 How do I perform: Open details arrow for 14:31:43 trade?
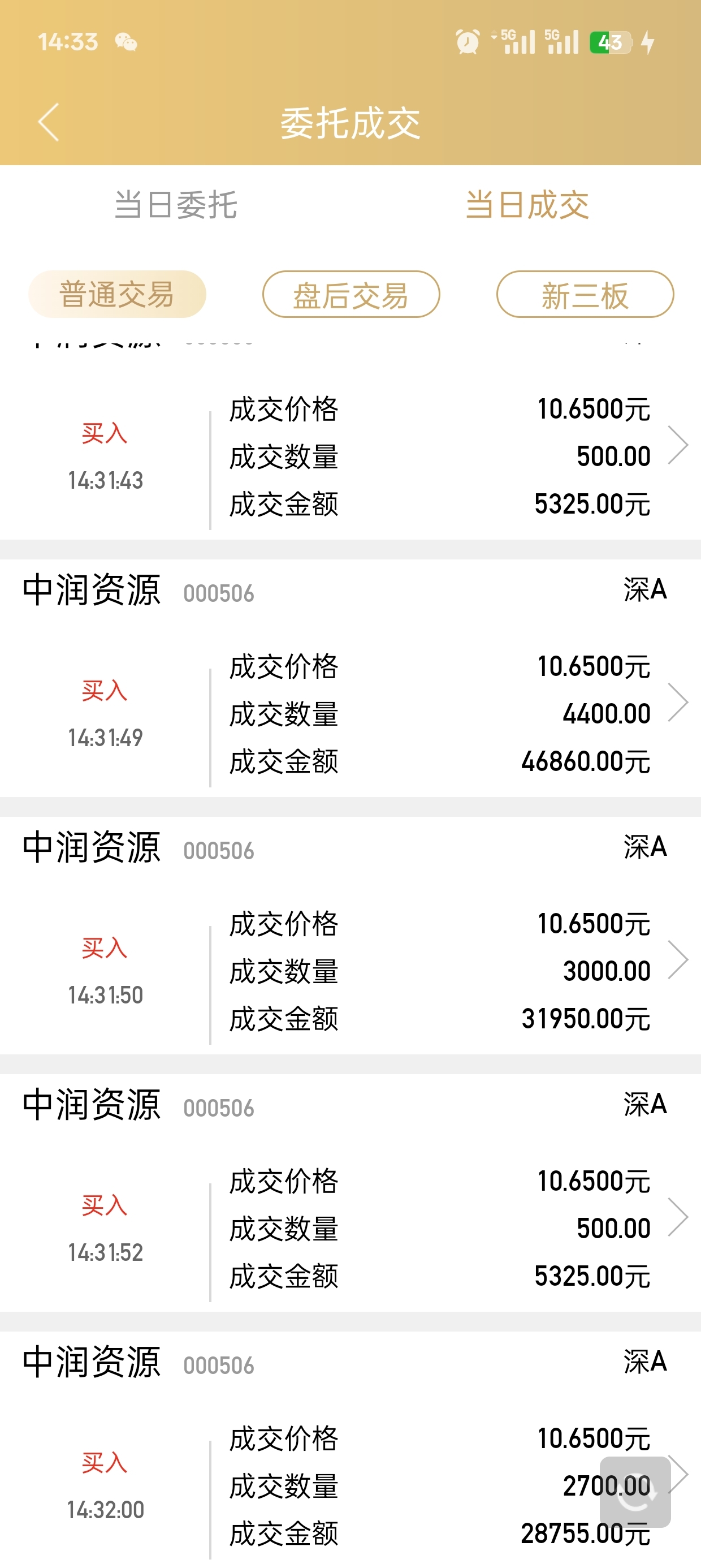tap(677, 445)
